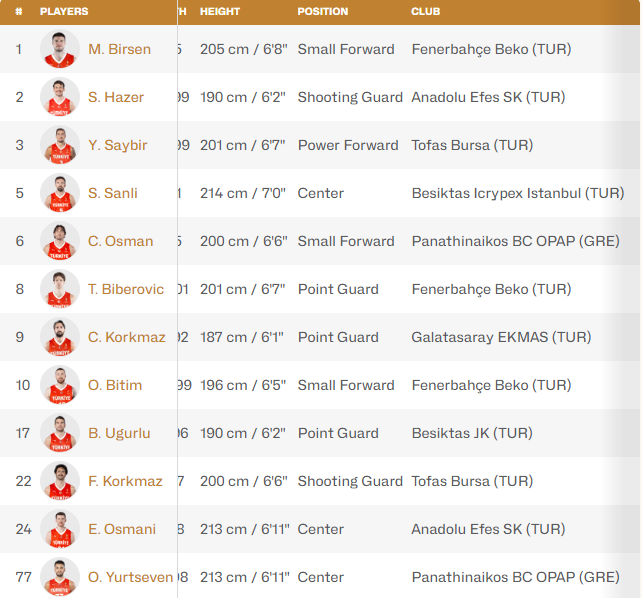Go to B. Ugurlu's profile

pyautogui.click(x=119, y=433)
